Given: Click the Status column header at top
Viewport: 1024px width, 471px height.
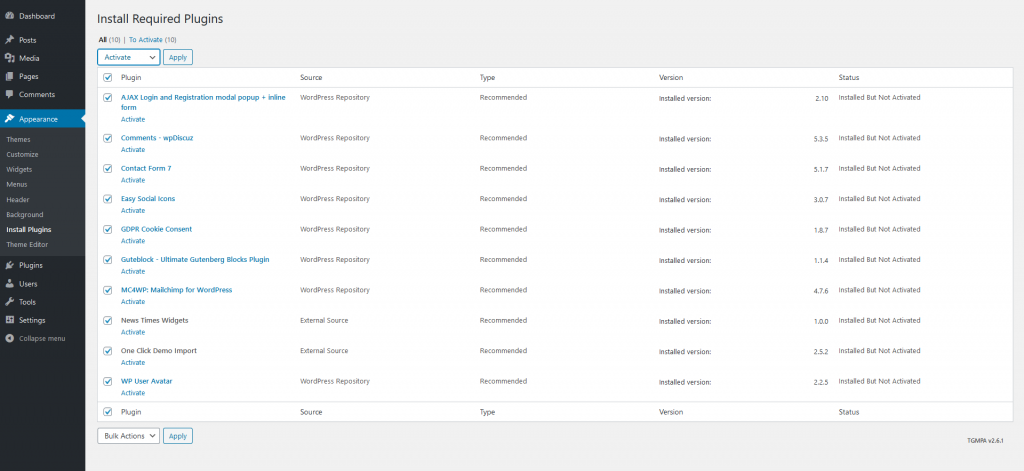Looking at the screenshot, I should pos(848,77).
